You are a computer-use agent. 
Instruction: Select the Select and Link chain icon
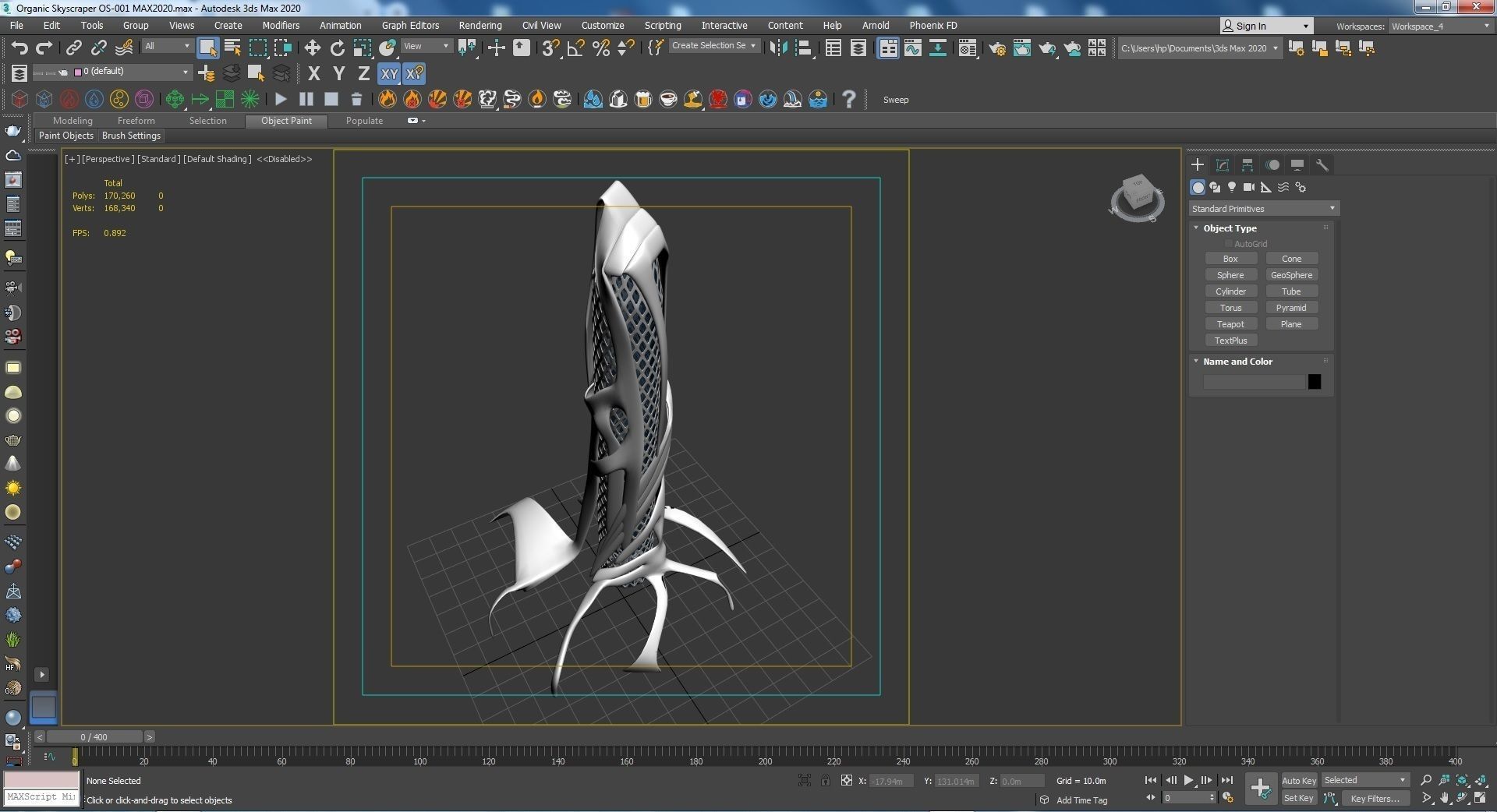click(73, 48)
